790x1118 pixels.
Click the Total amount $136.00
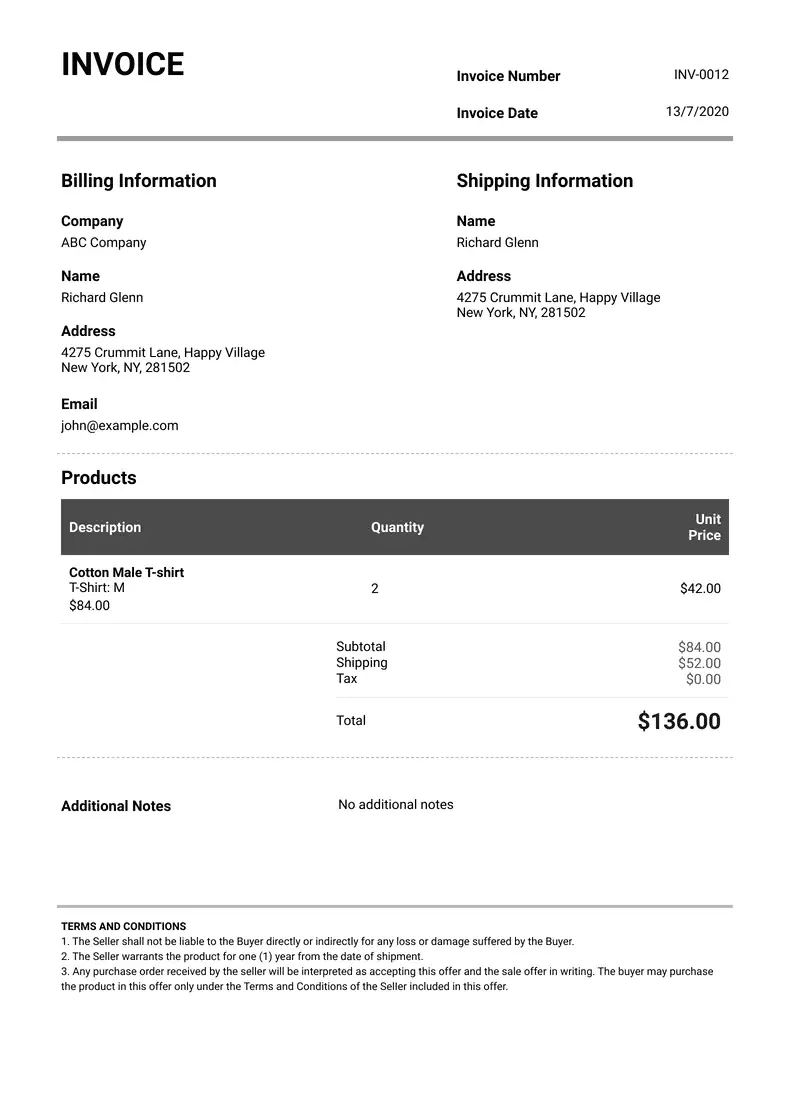[679, 722]
